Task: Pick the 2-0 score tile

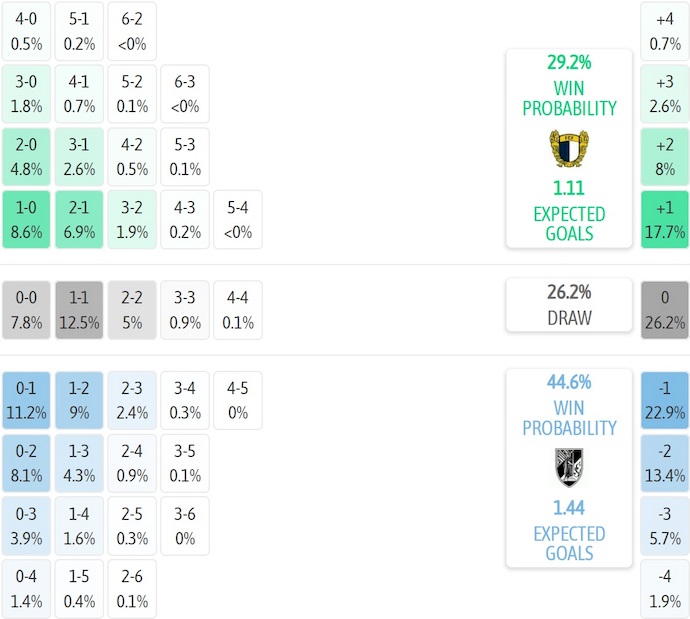Action: 26,157
